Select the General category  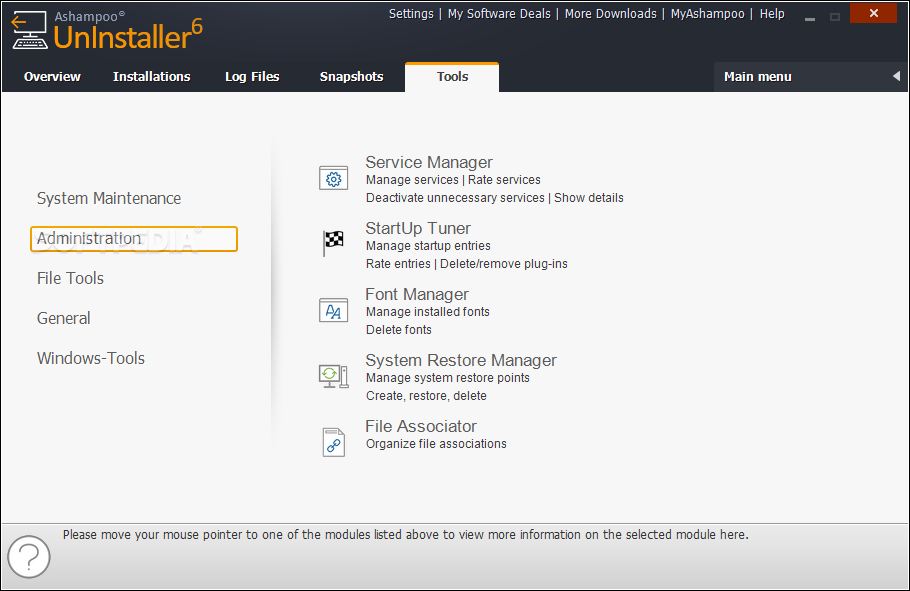[64, 319]
